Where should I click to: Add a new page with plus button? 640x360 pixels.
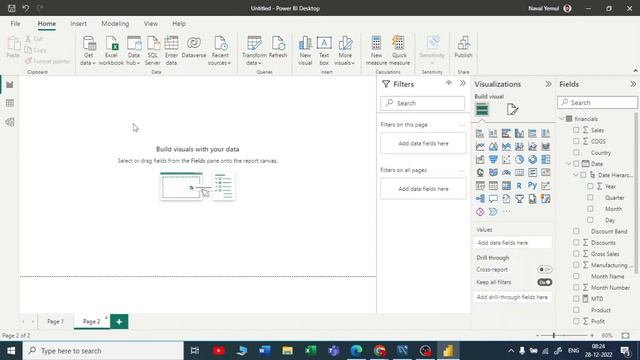click(x=119, y=322)
